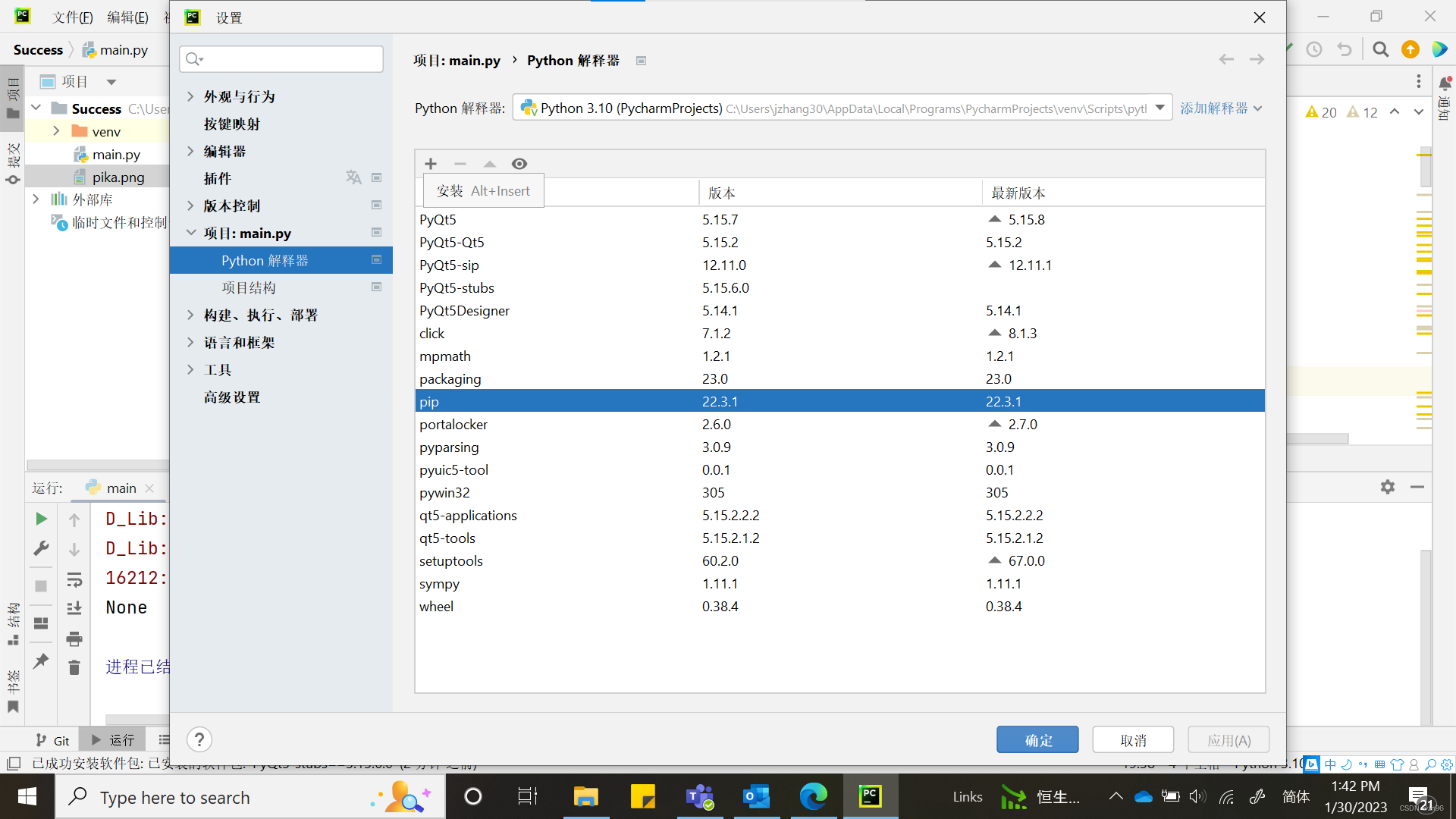The image size is (1456, 819).
Task: Click 安装 Alt+Insert button
Action: pyautogui.click(x=483, y=191)
